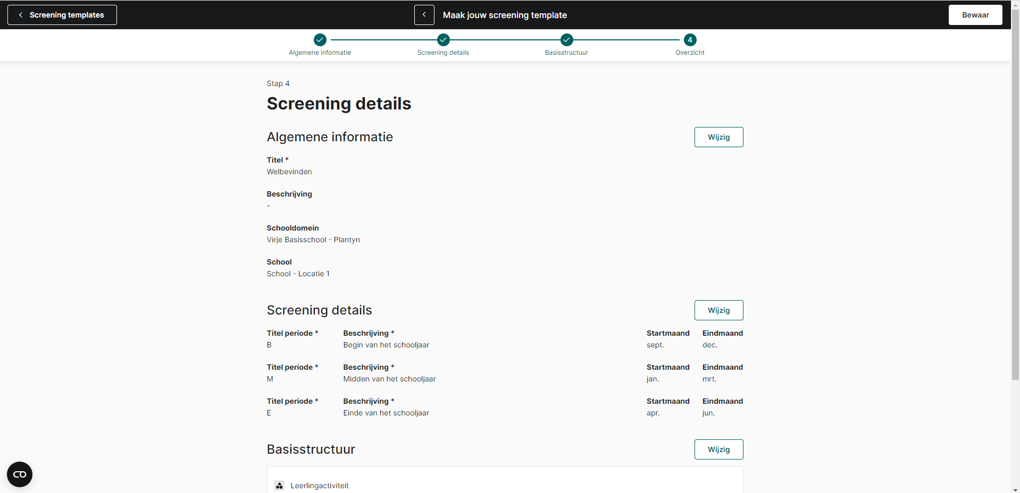This screenshot has height=493, width=1020.
Task: Click the Basisstructuur section heading
Action: 311,449
